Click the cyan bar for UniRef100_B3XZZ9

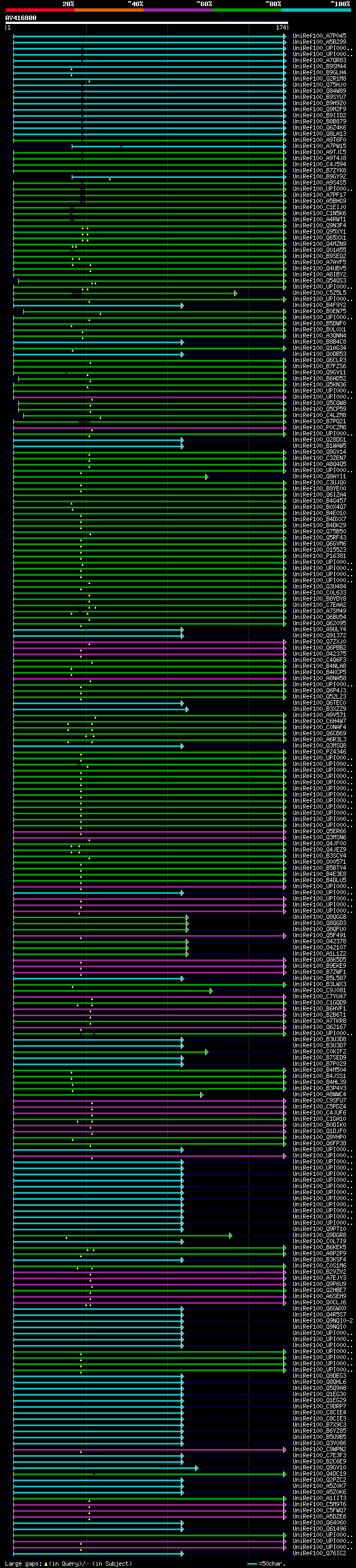[x=101, y=709]
